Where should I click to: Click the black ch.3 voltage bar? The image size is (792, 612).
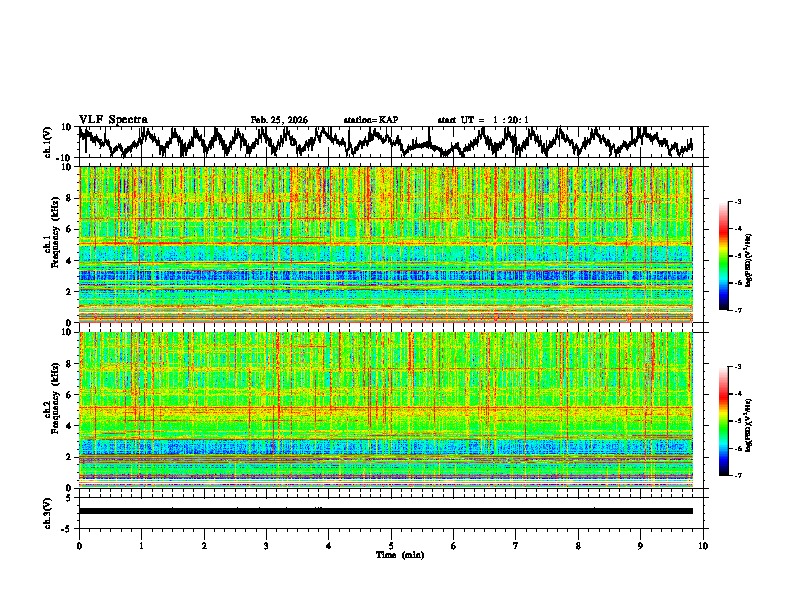pyautogui.click(x=386, y=511)
